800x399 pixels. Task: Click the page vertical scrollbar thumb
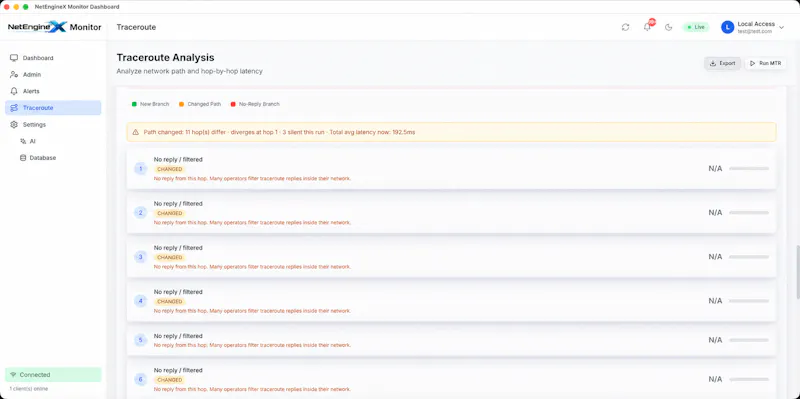pyautogui.click(x=798, y=272)
